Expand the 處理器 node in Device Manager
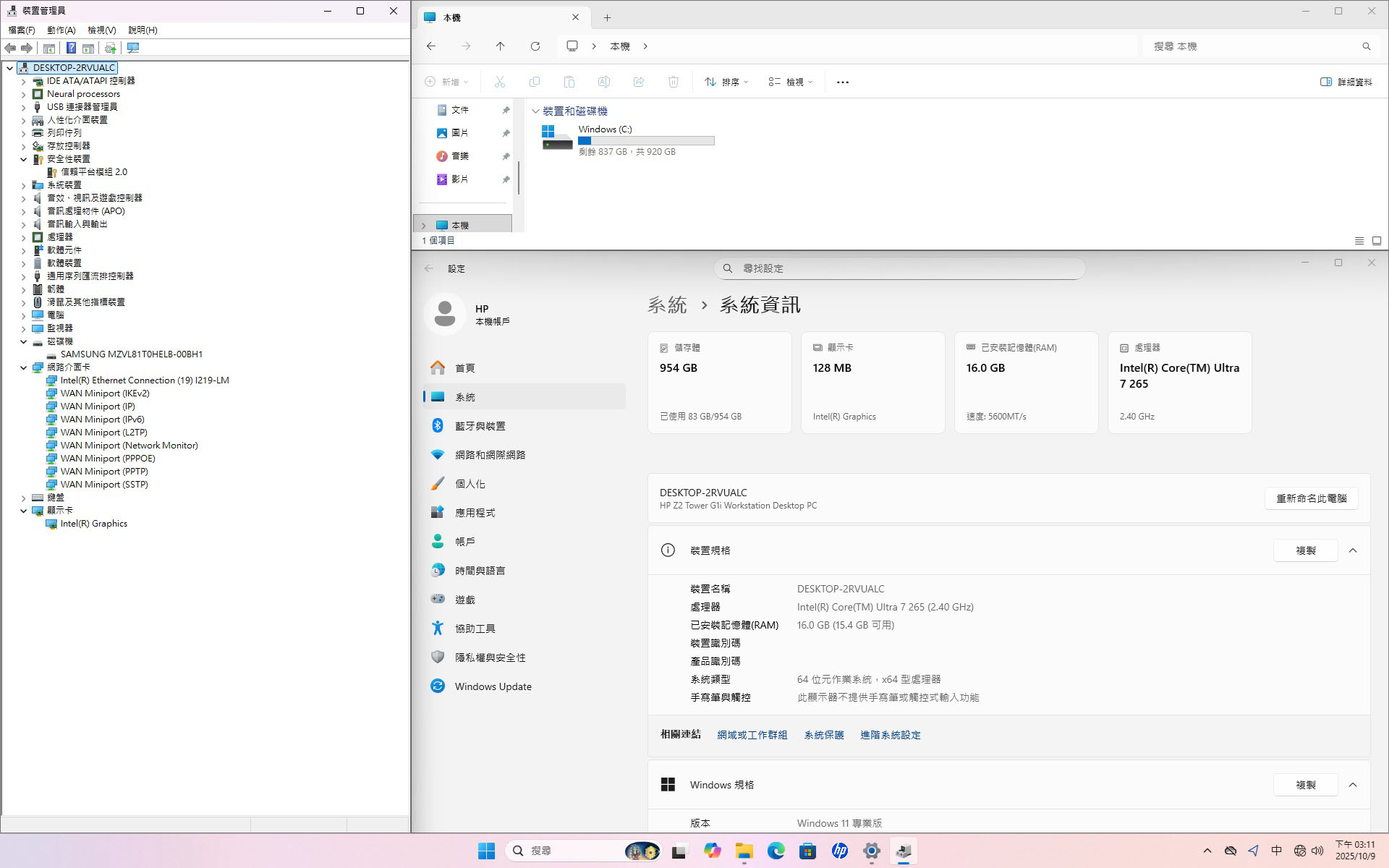1389x868 pixels. (23, 237)
